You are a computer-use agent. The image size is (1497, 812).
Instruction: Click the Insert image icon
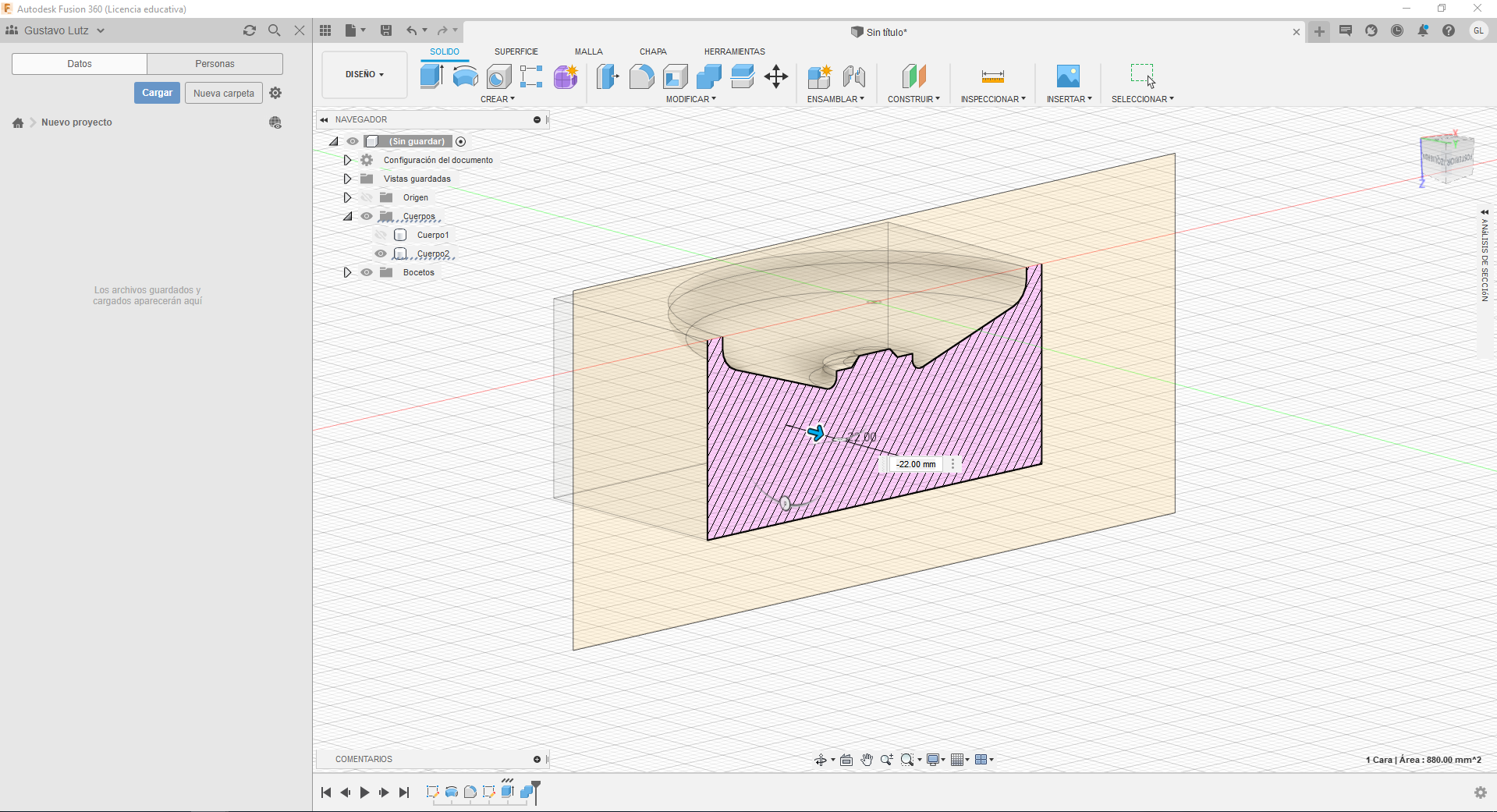click(1068, 76)
